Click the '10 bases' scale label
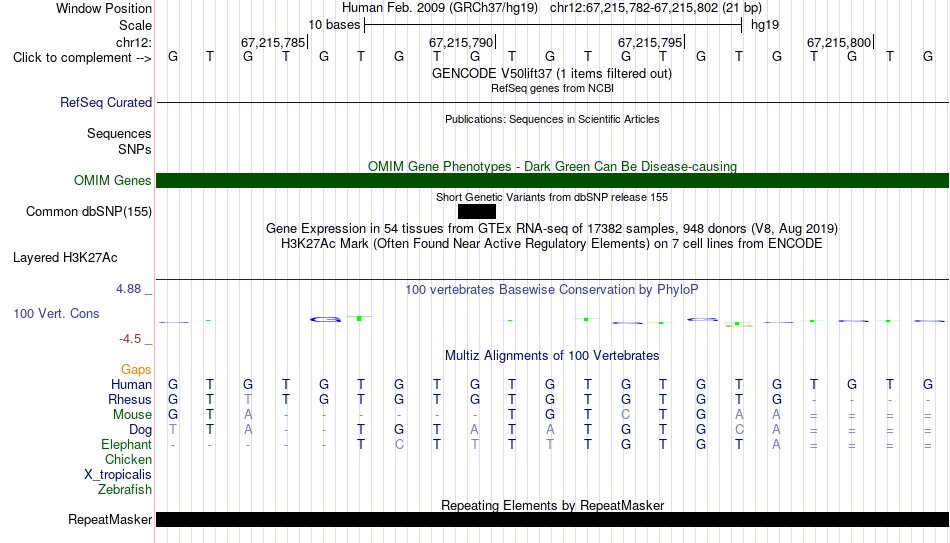950x543 pixels. tap(334, 25)
